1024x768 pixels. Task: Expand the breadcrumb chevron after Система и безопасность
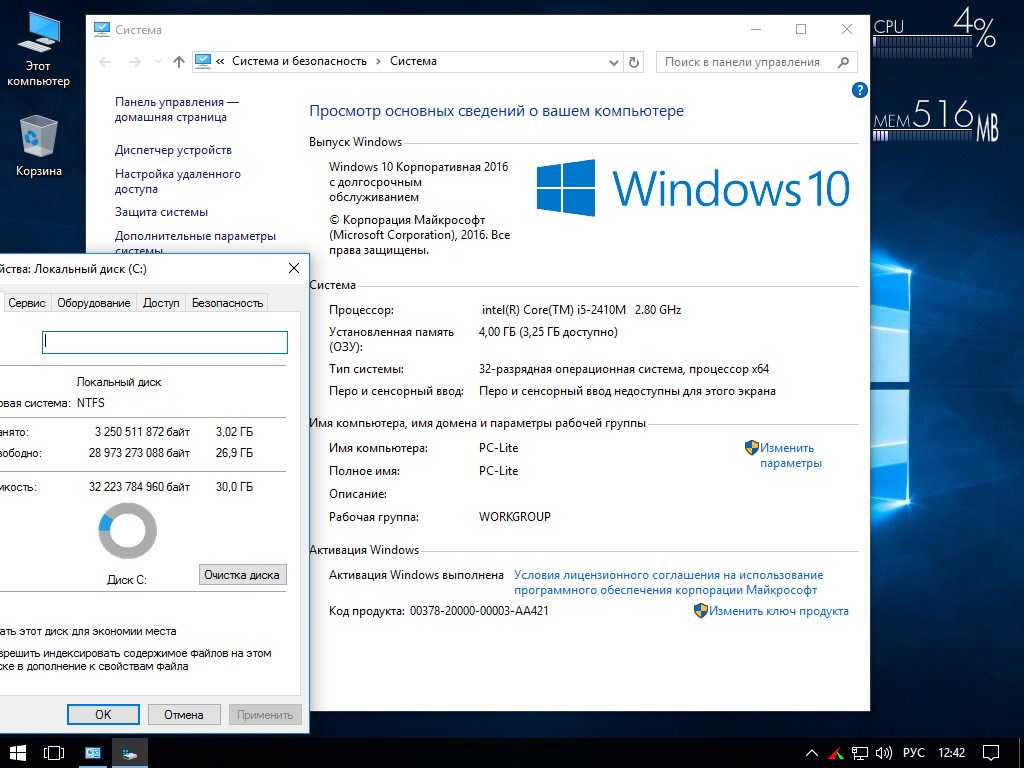pyautogui.click(x=379, y=62)
